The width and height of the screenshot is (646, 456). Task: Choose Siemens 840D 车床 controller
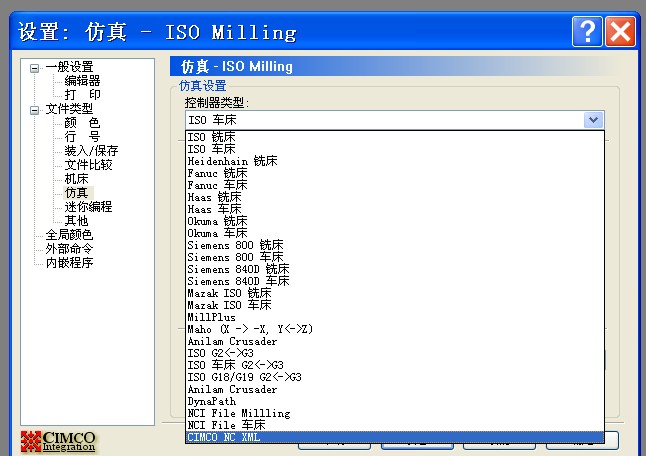(395, 281)
